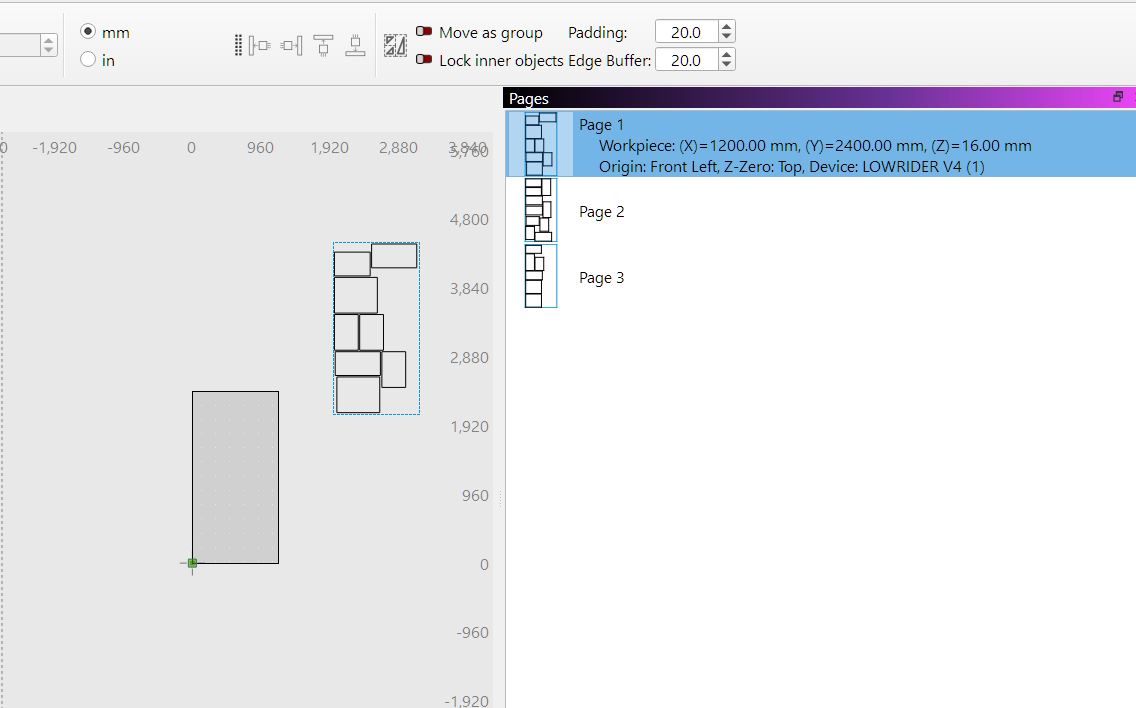Select the in units radio button
The height and width of the screenshot is (708, 1136).
[88, 59]
